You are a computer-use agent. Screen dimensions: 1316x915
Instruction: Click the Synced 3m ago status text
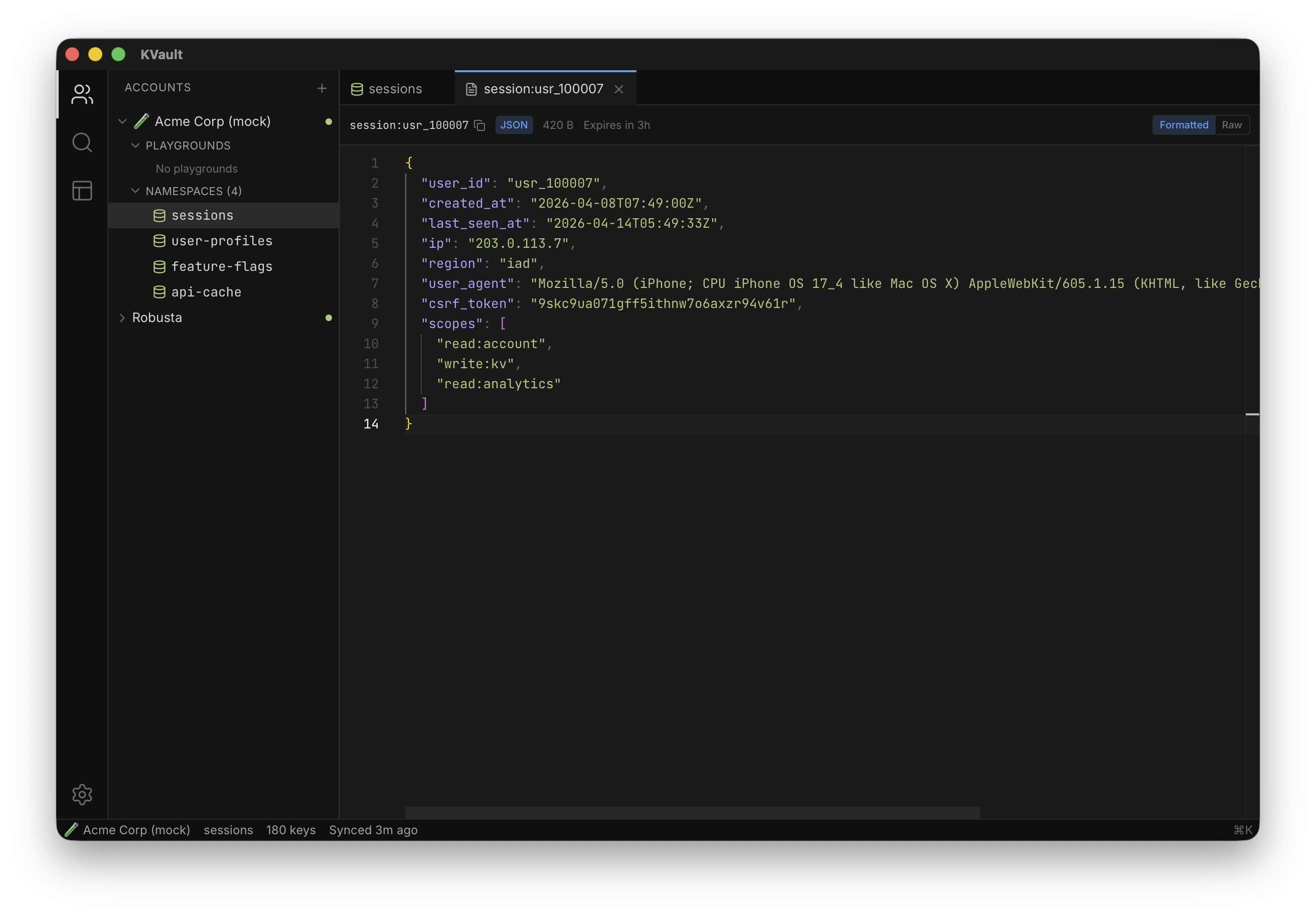coord(373,830)
